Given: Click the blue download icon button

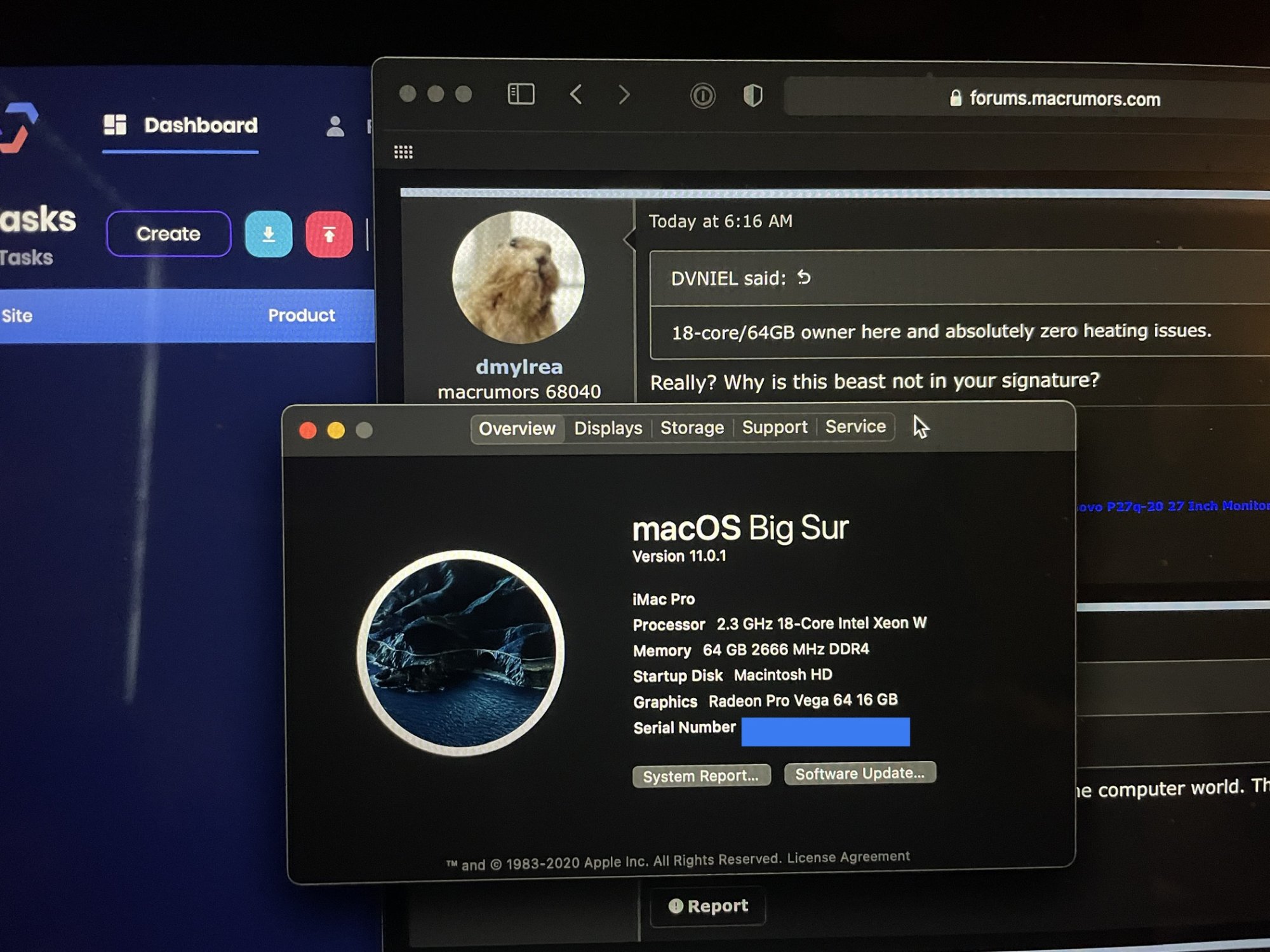Looking at the screenshot, I should [x=269, y=234].
